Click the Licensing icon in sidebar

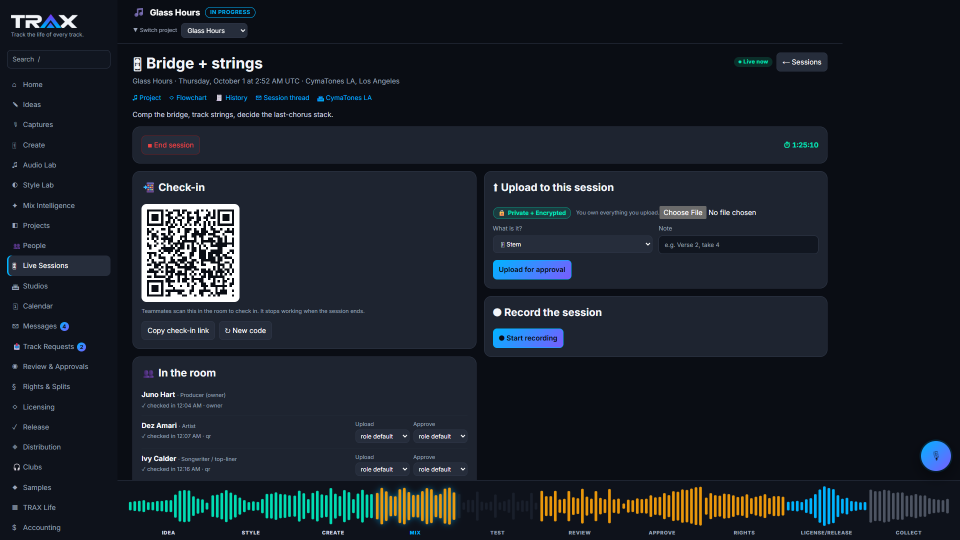tap(15, 407)
